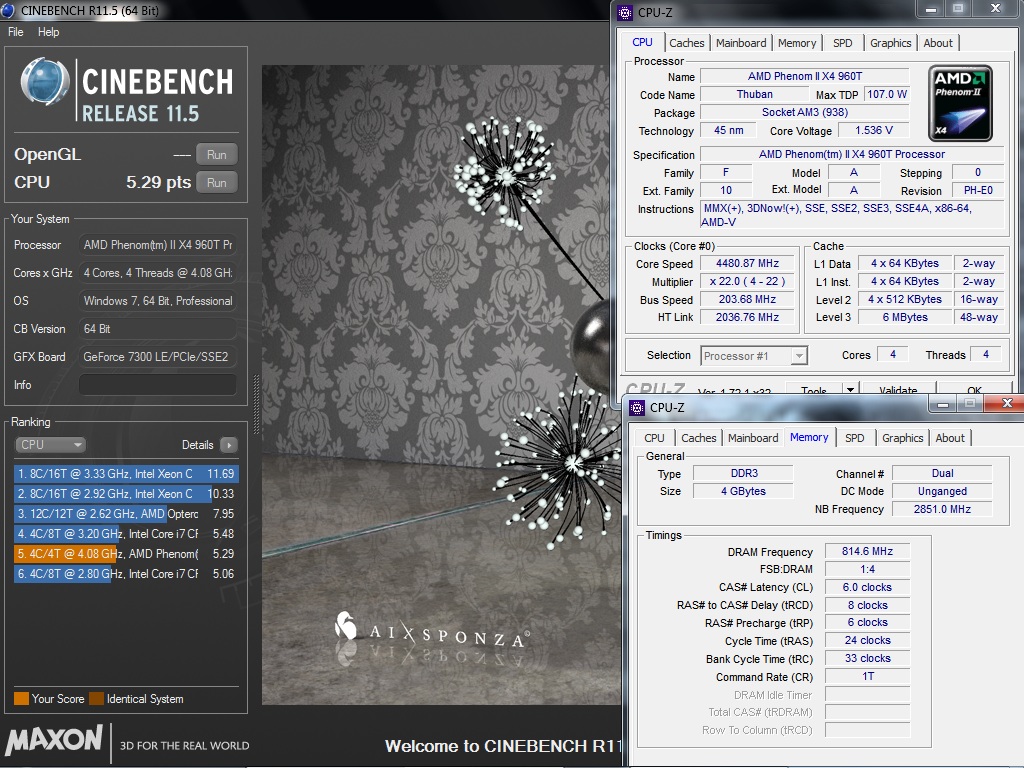1024x768 pixels.
Task: Click the orange Your Score legend swatch
Action: (21, 699)
